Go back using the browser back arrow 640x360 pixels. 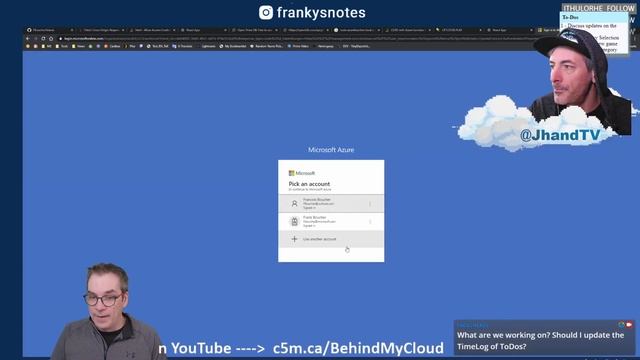point(28,38)
